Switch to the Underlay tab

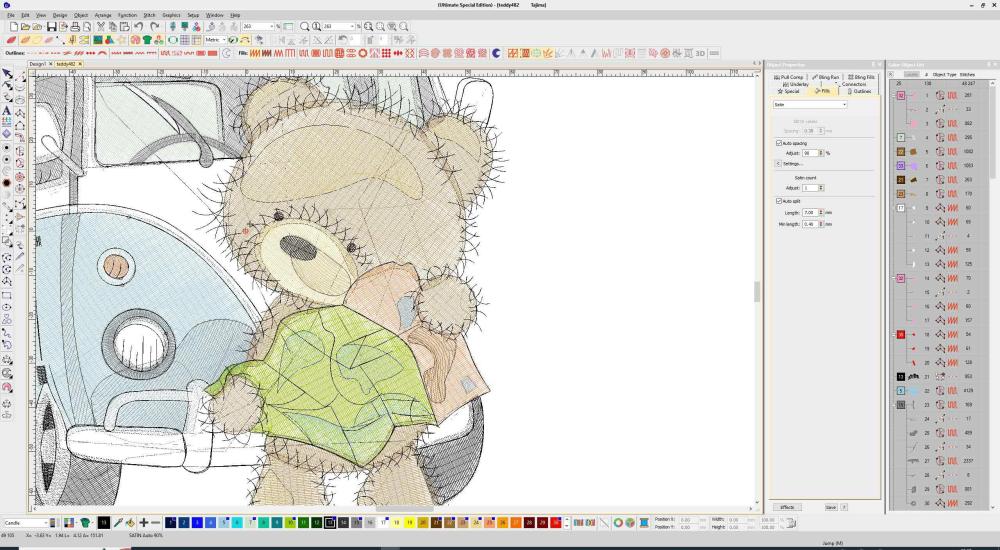coord(796,84)
